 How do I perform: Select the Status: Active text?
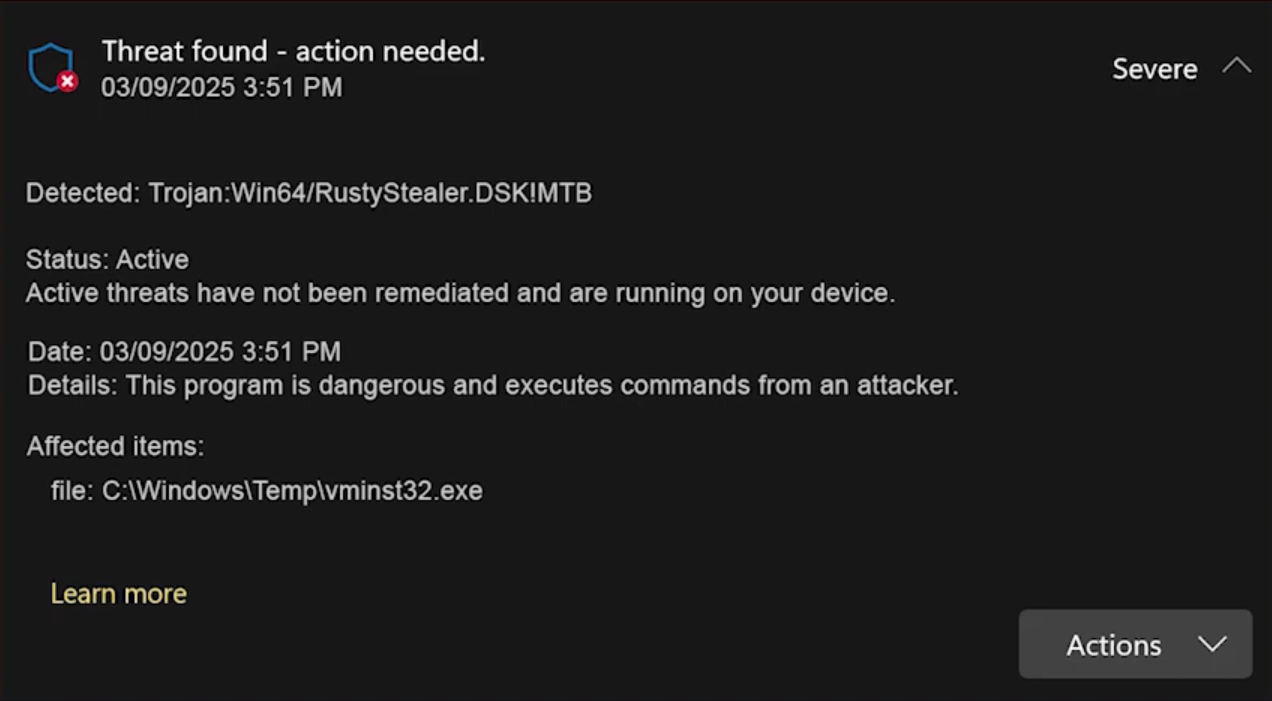pyautogui.click(x=107, y=259)
